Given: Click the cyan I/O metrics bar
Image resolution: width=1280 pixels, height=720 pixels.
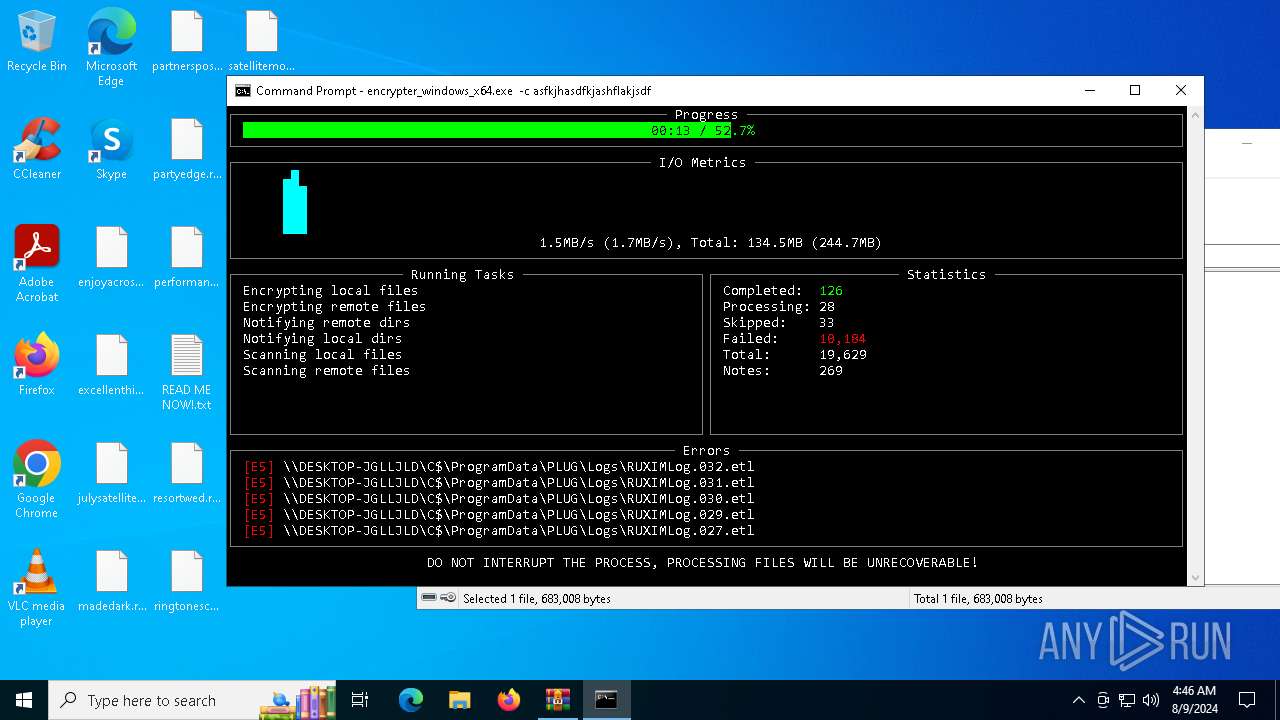Looking at the screenshot, I should pos(295,202).
